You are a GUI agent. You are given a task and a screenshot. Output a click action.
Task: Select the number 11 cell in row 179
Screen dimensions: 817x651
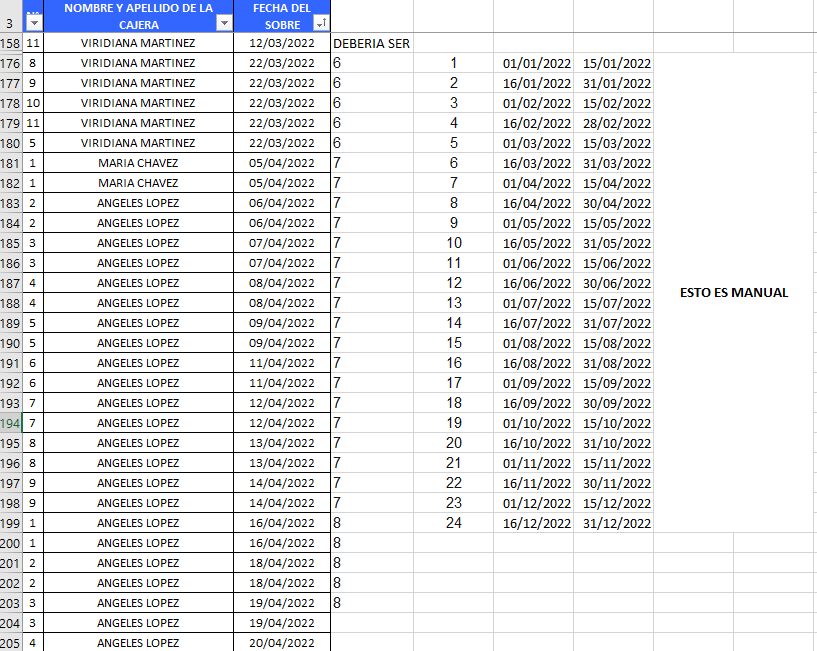tap(33, 123)
